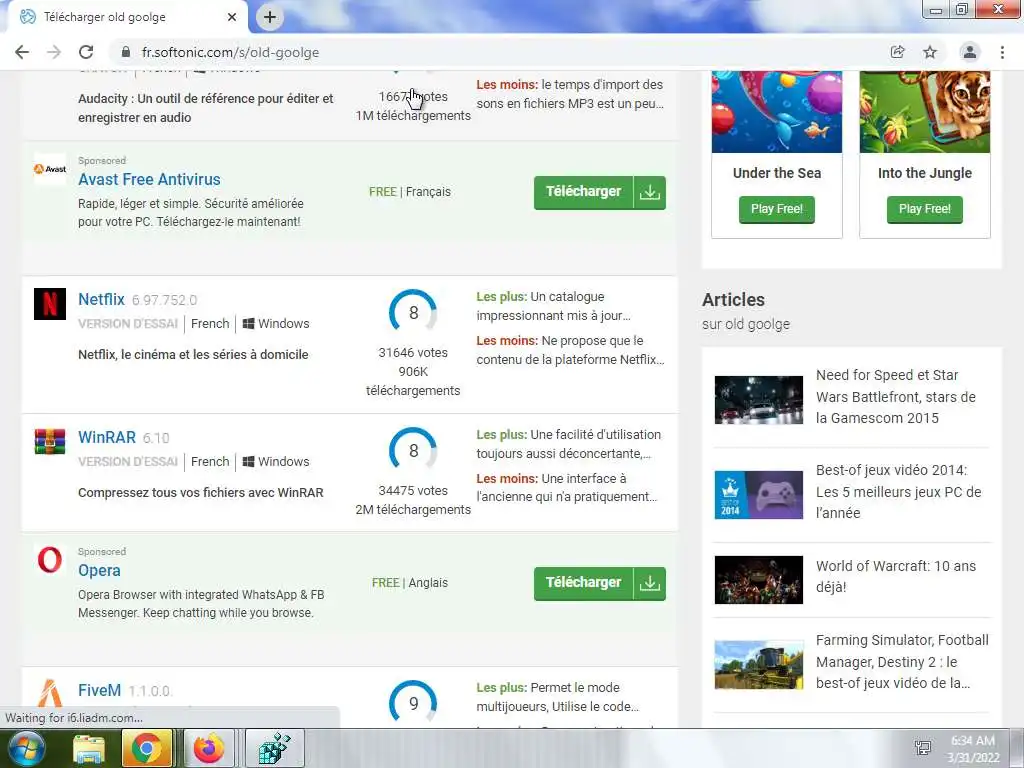Click Windows icon in WinRAR row

coord(248,461)
